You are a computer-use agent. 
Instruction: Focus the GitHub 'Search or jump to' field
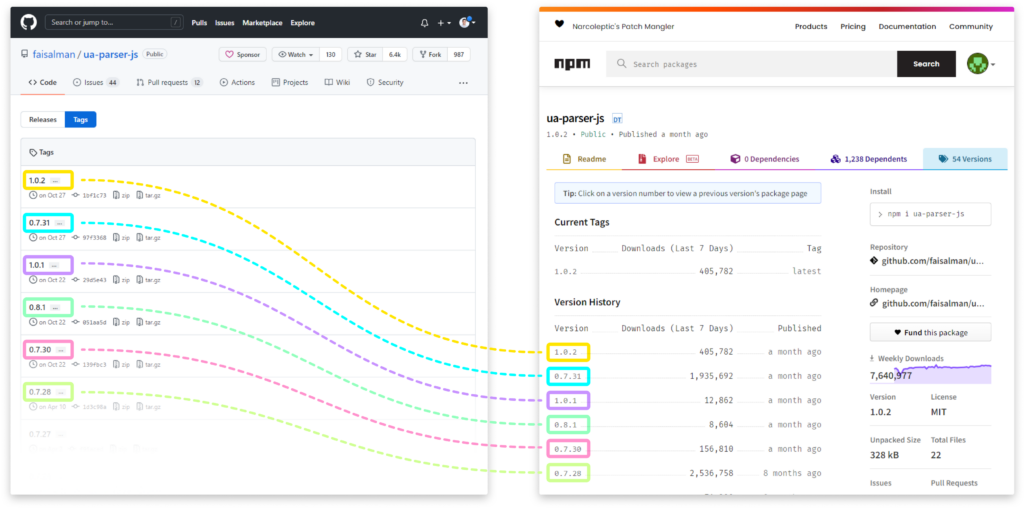coord(114,22)
